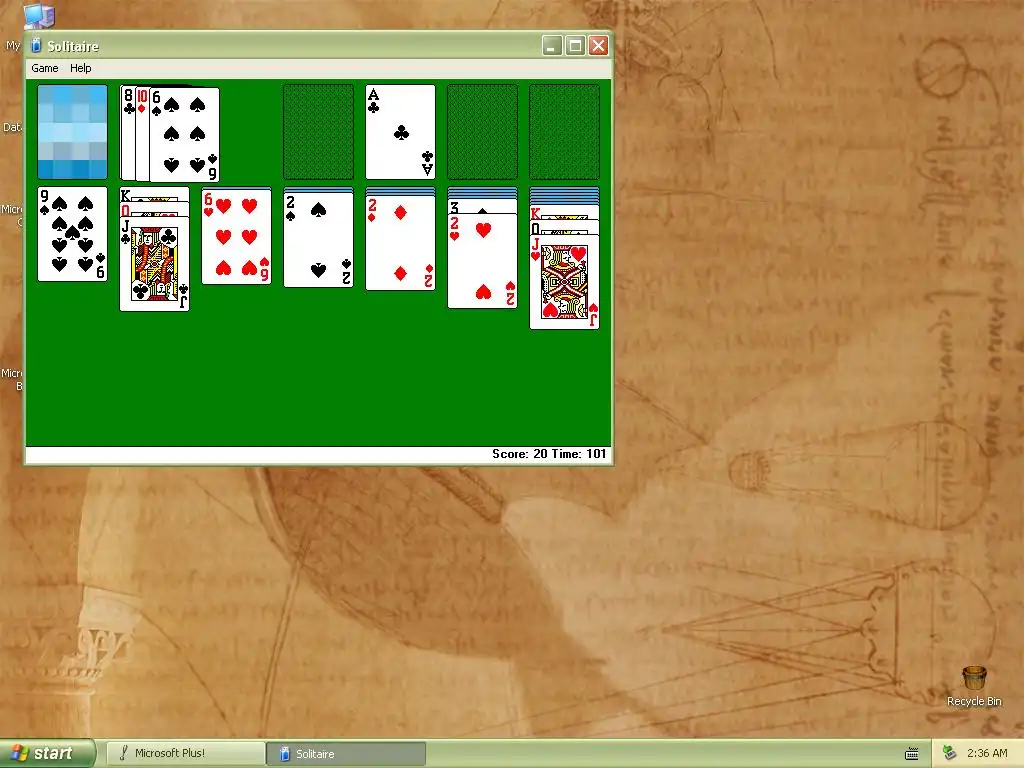Select the 6 of spades waste card
Viewport: 1024px width, 768px height.
pyautogui.click(x=185, y=135)
